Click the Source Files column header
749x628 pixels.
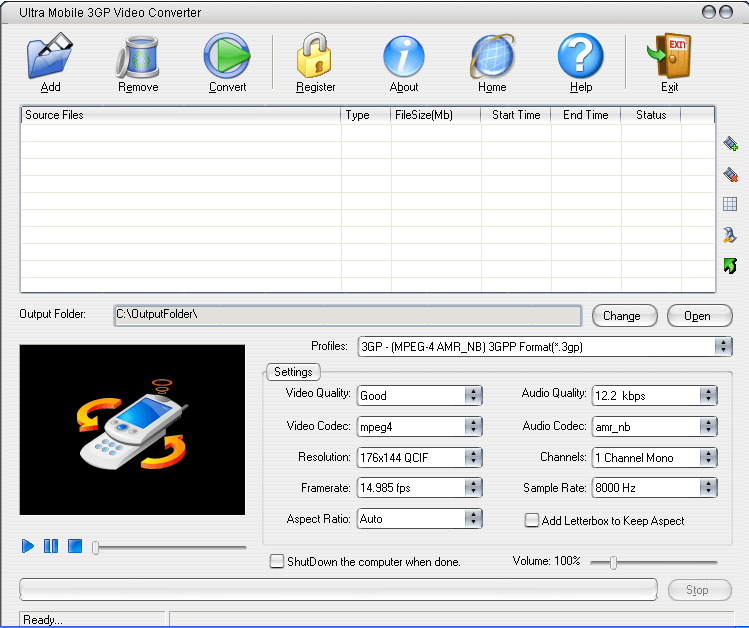coord(181,115)
